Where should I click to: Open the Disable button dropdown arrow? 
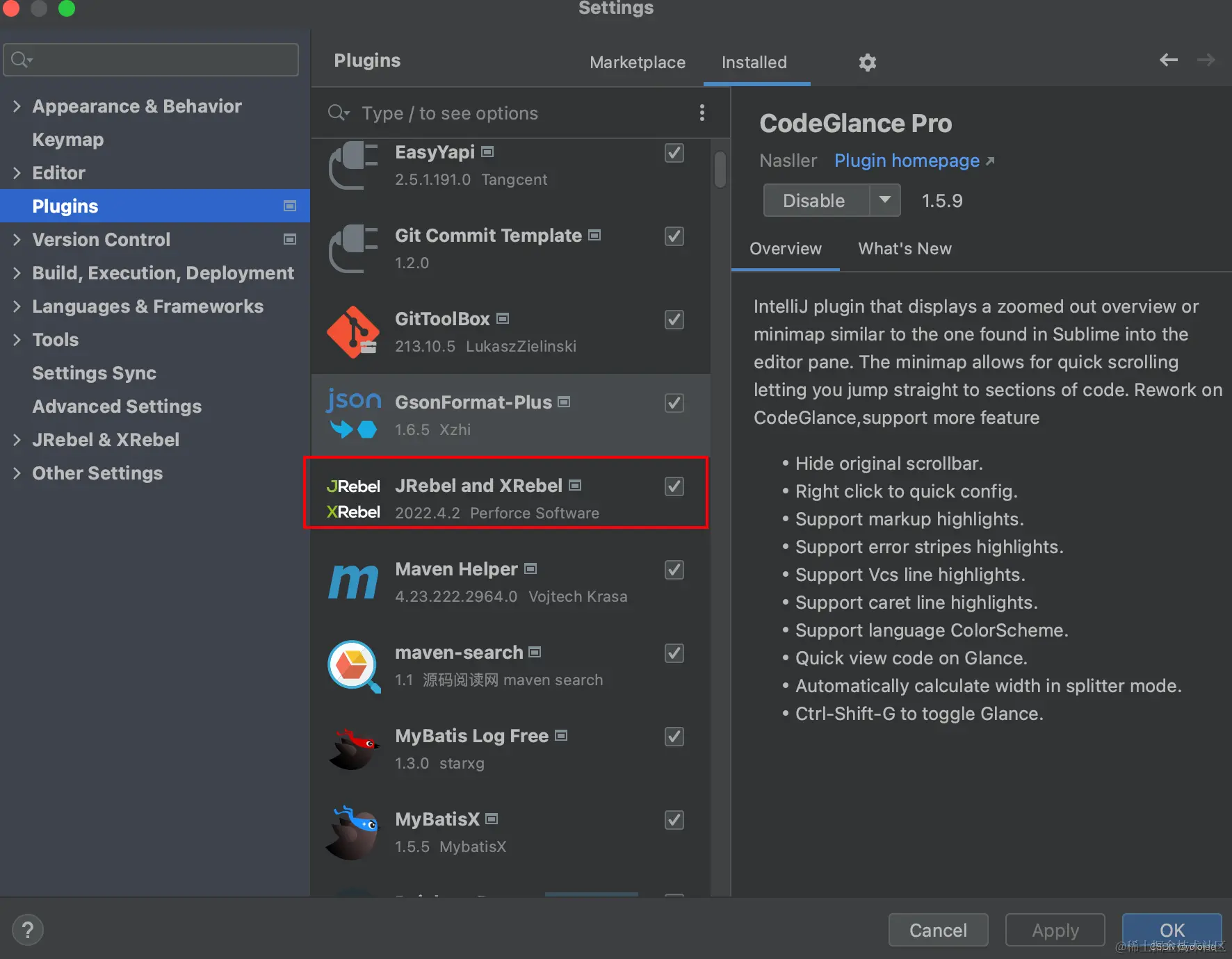click(x=885, y=200)
